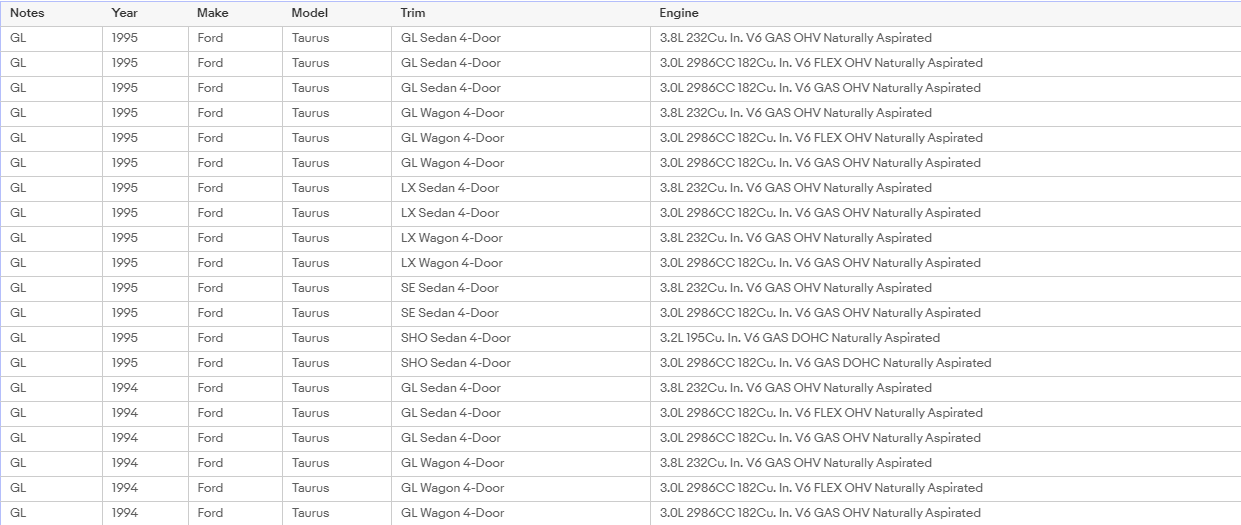
Task: Click the first 1995 GL Sedan 4-Door trim cell
Action: [x=520, y=38]
